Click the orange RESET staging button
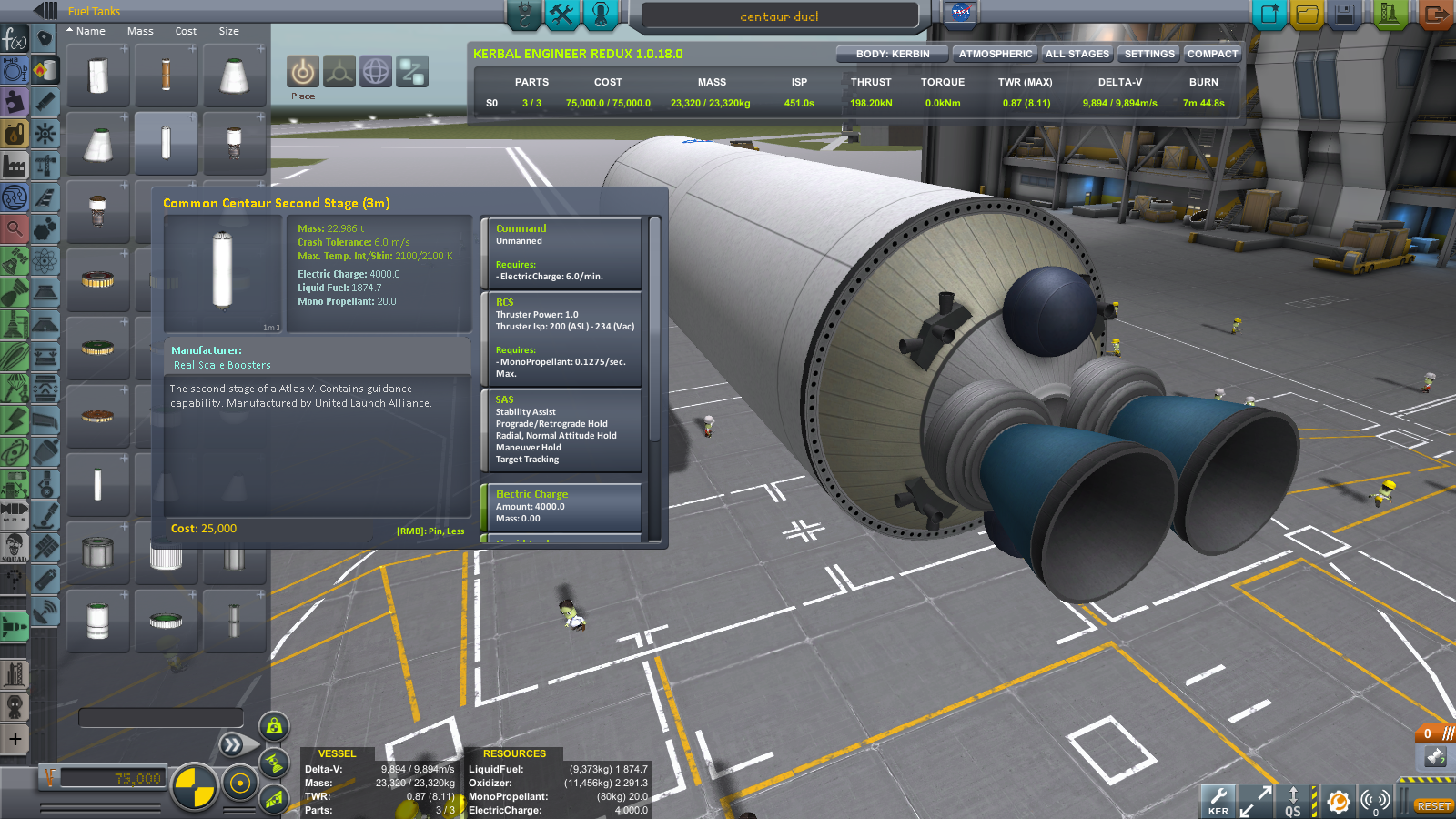Screen dimensions: 1456x819 pyautogui.click(x=1432, y=806)
